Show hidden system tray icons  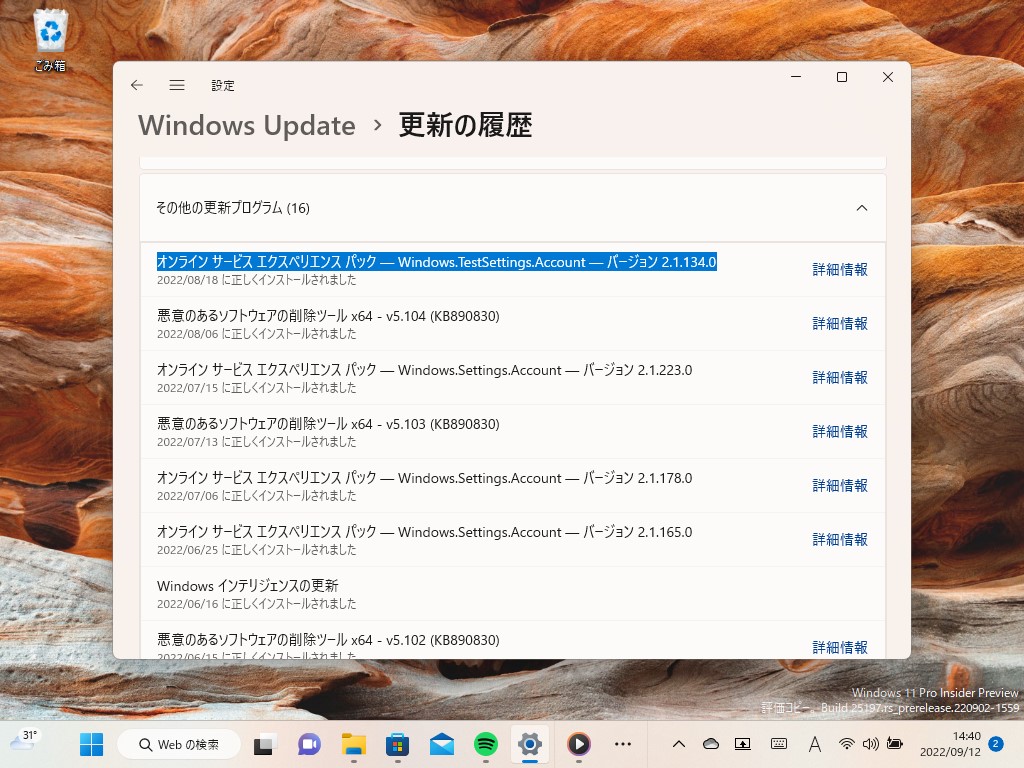(x=680, y=744)
